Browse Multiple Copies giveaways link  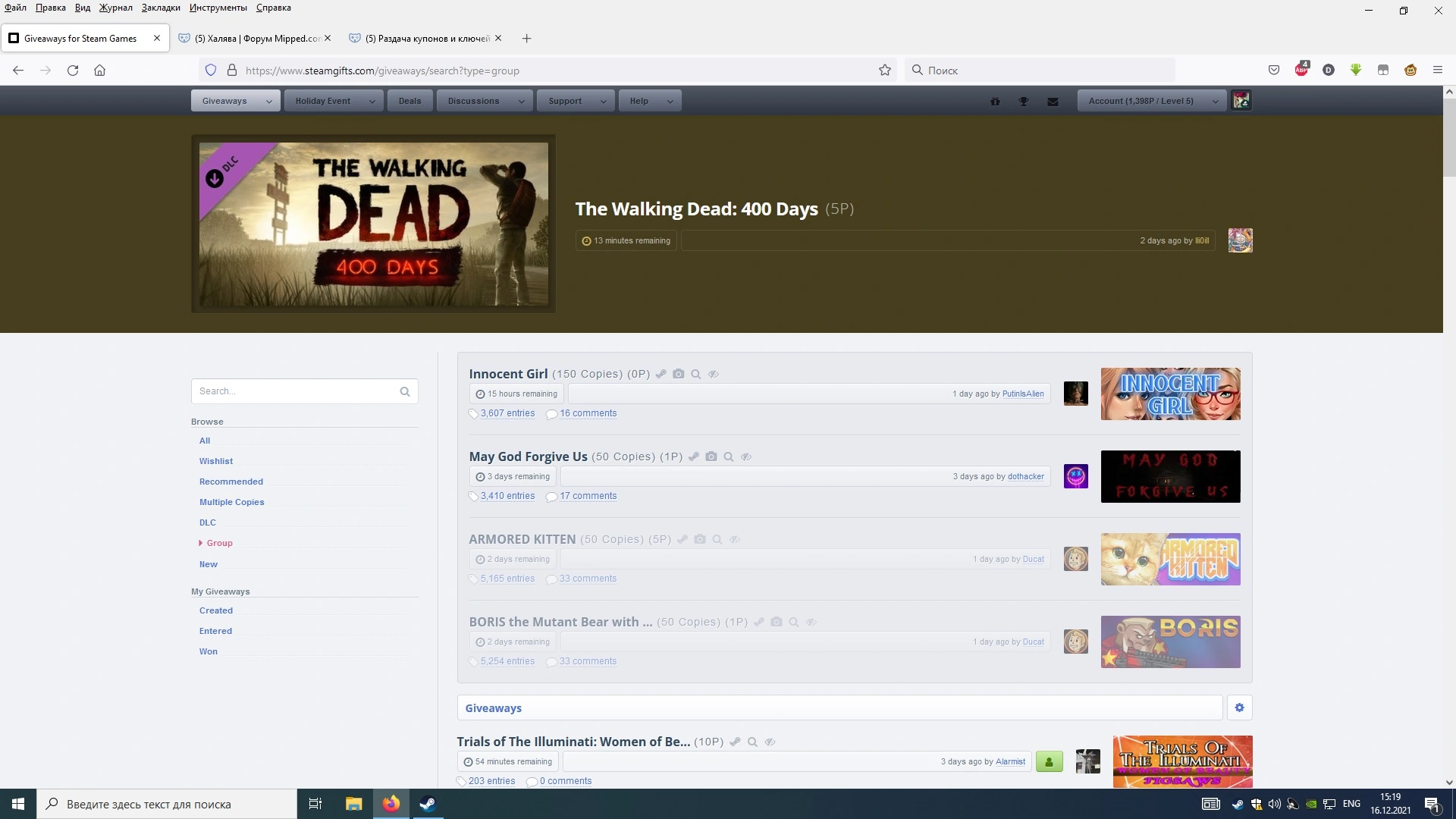[232, 502]
